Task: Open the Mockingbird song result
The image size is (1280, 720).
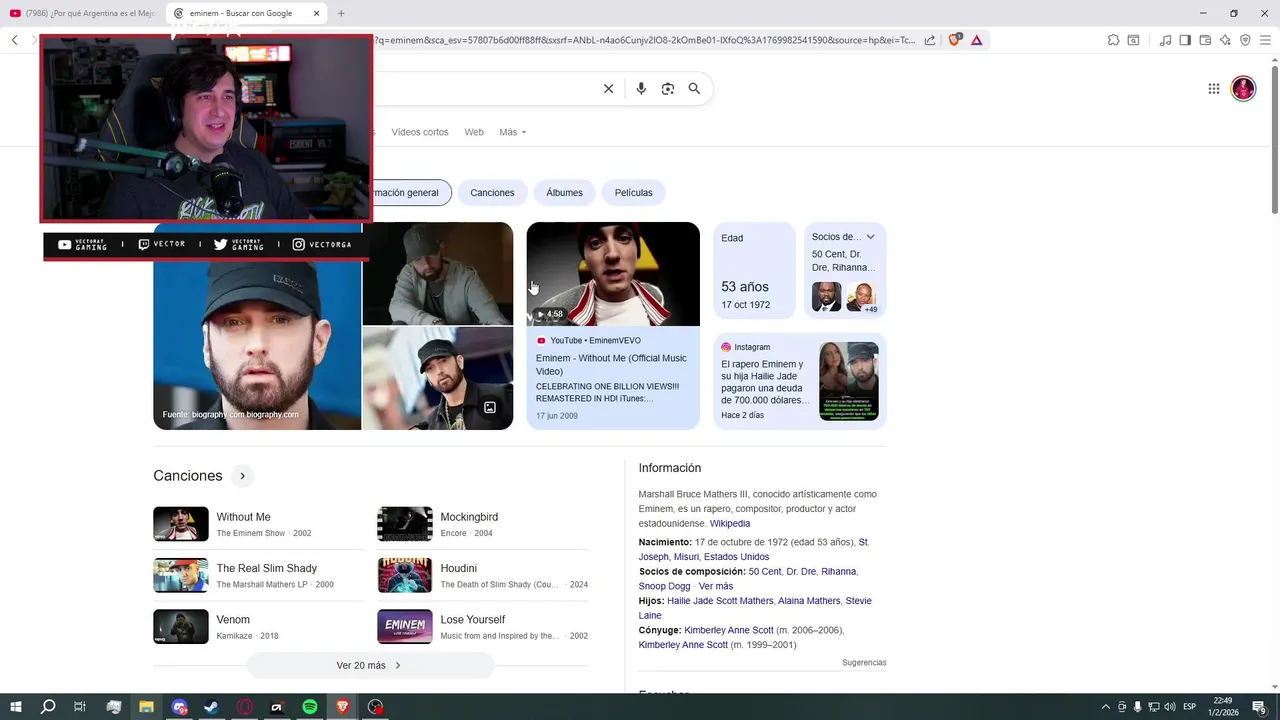Action: point(482,524)
